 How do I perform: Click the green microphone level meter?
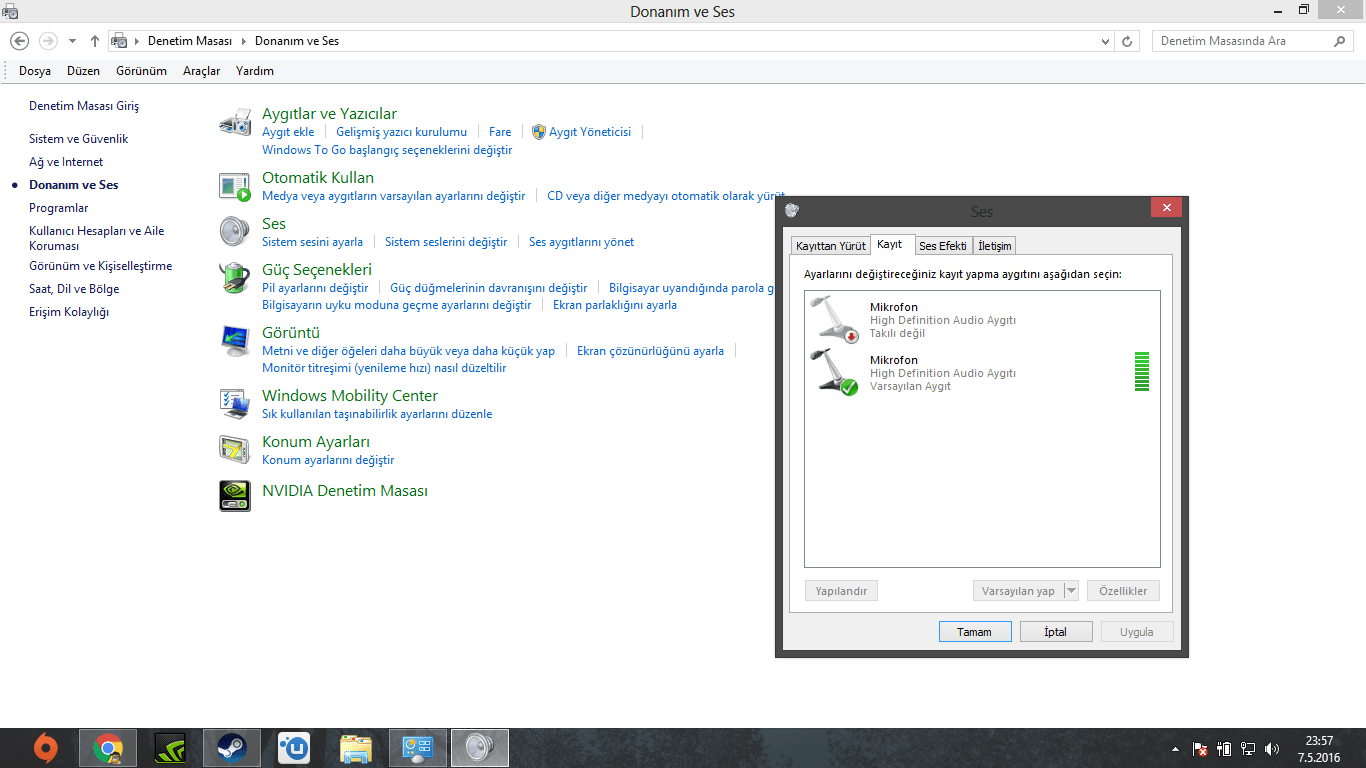click(1142, 372)
